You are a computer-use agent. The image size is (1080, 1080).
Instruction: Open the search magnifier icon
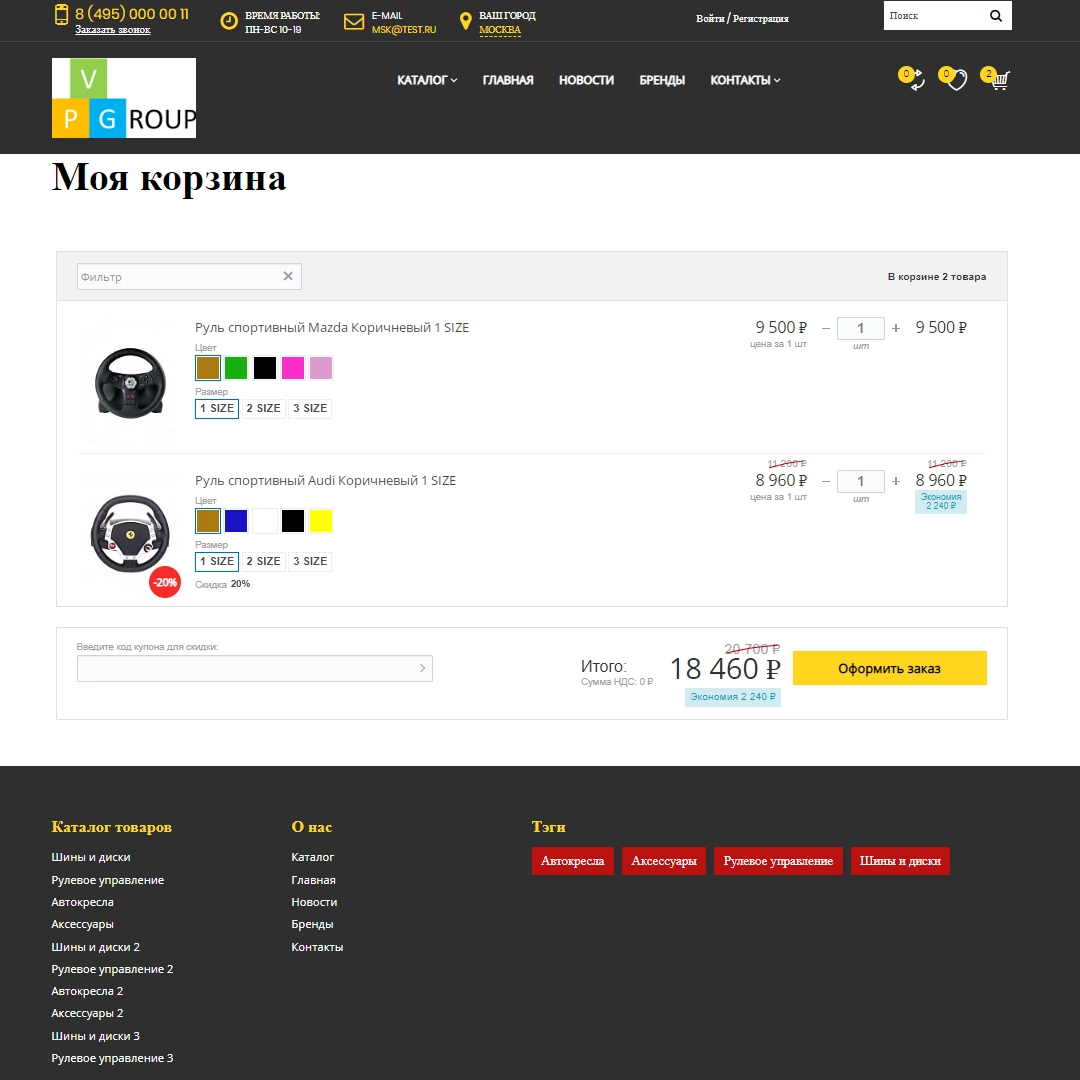tap(996, 15)
